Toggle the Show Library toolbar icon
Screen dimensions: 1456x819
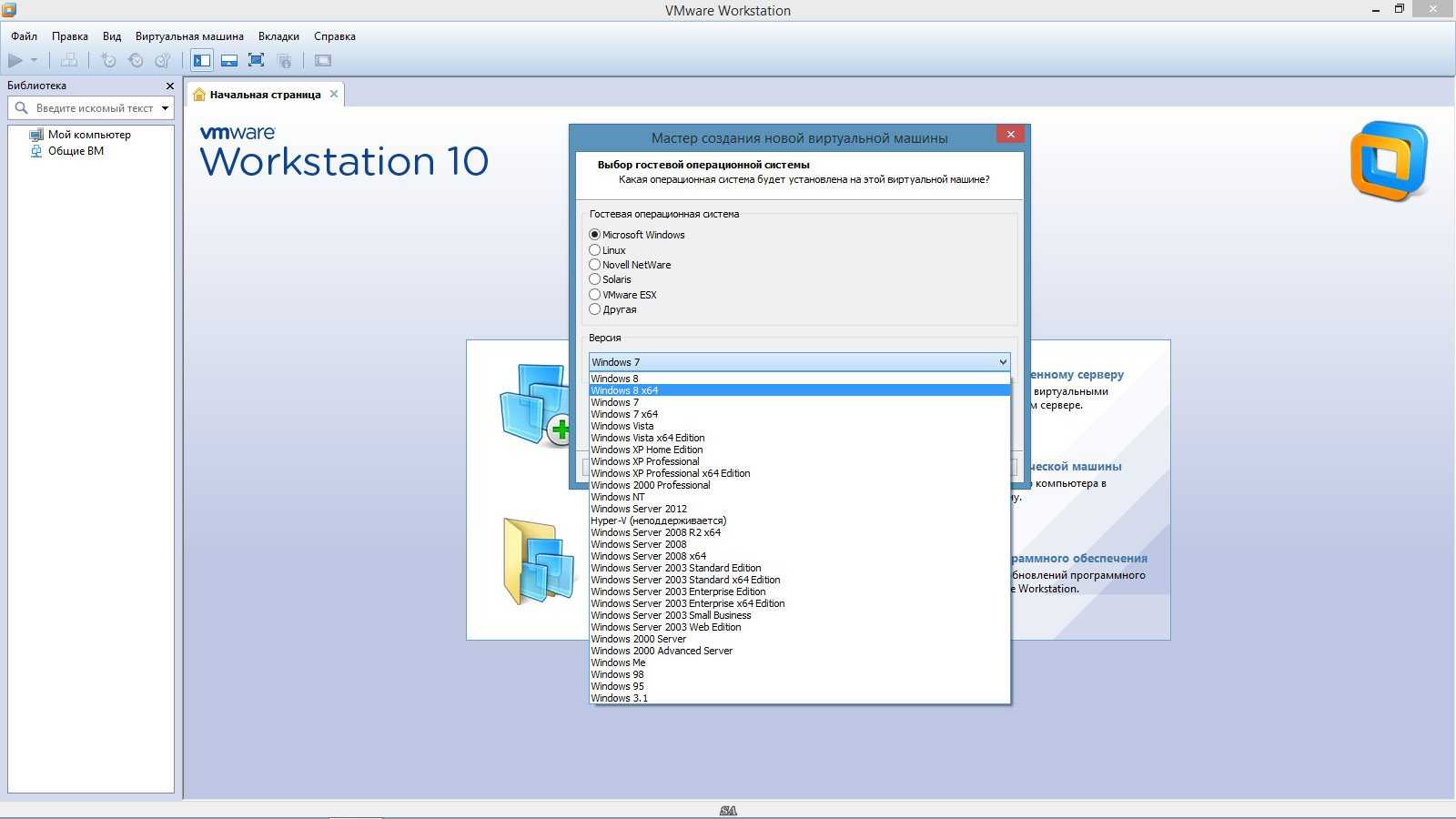click(202, 60)
